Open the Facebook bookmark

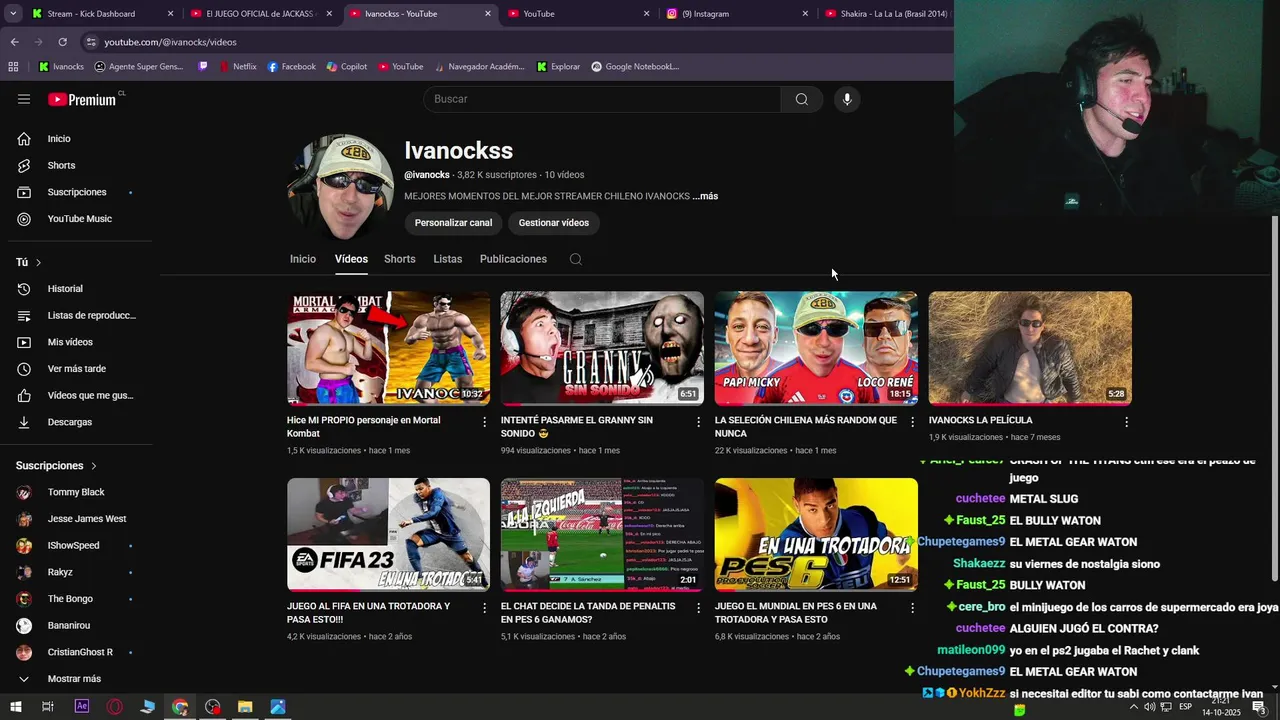pyautogui.click(x=291, y=67)
